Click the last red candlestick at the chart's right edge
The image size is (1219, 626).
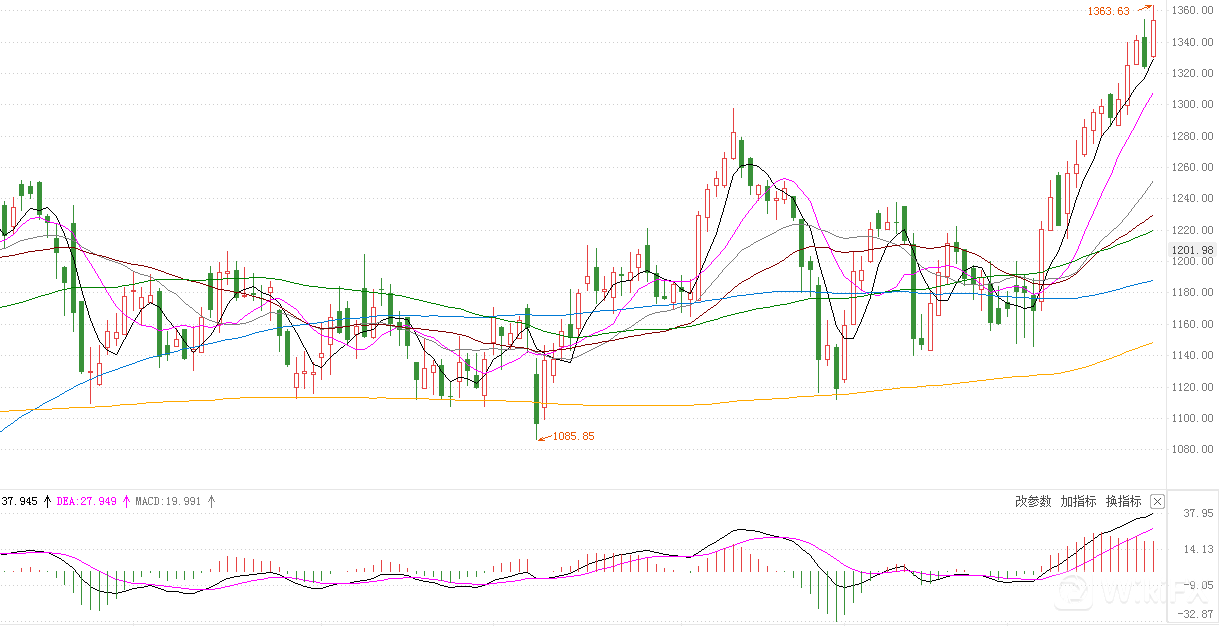click(1153, 38)
